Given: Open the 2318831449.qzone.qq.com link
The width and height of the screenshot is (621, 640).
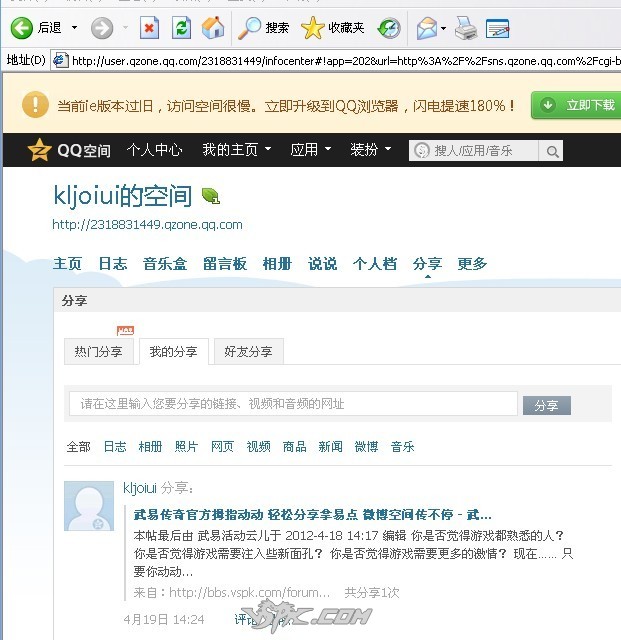Looking at the screenshot, I should (x=147, y=224).
